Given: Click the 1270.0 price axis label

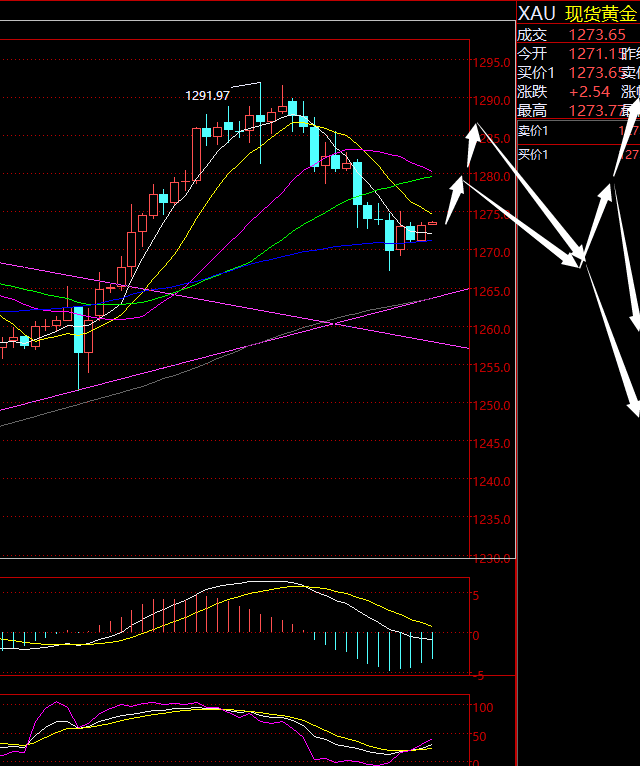Looking at the screenshot, I should coord(491,253).
